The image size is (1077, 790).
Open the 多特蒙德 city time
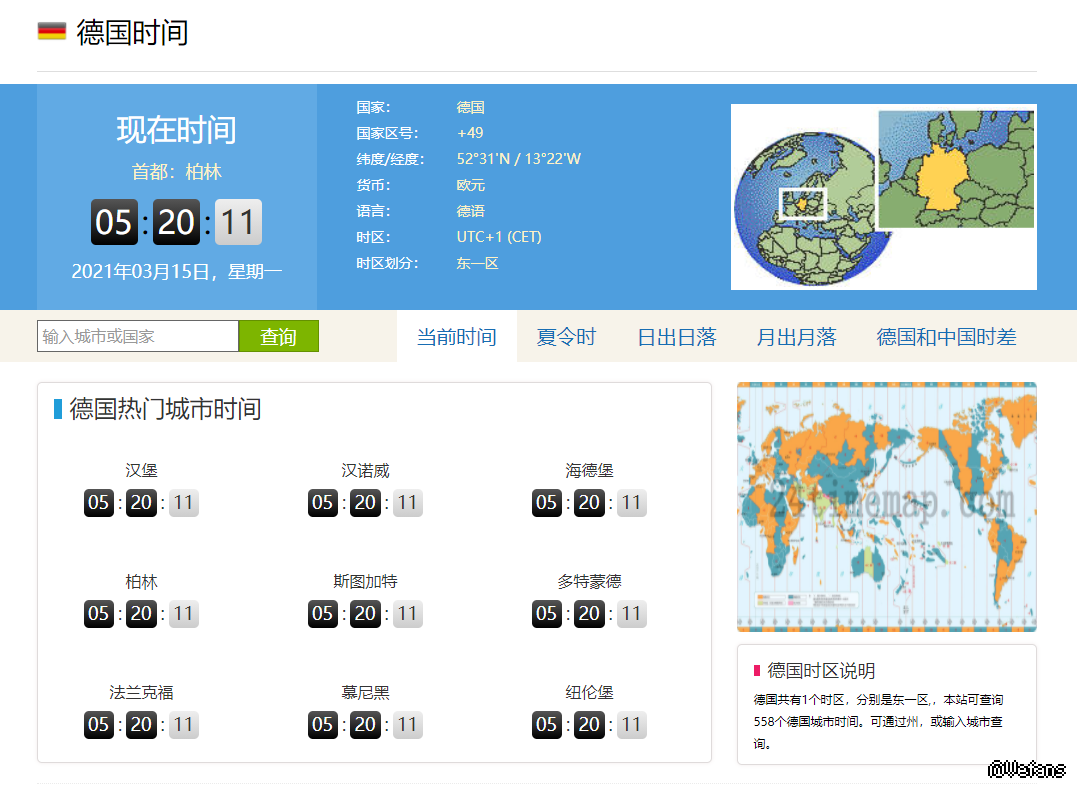(x=589, y=581)
